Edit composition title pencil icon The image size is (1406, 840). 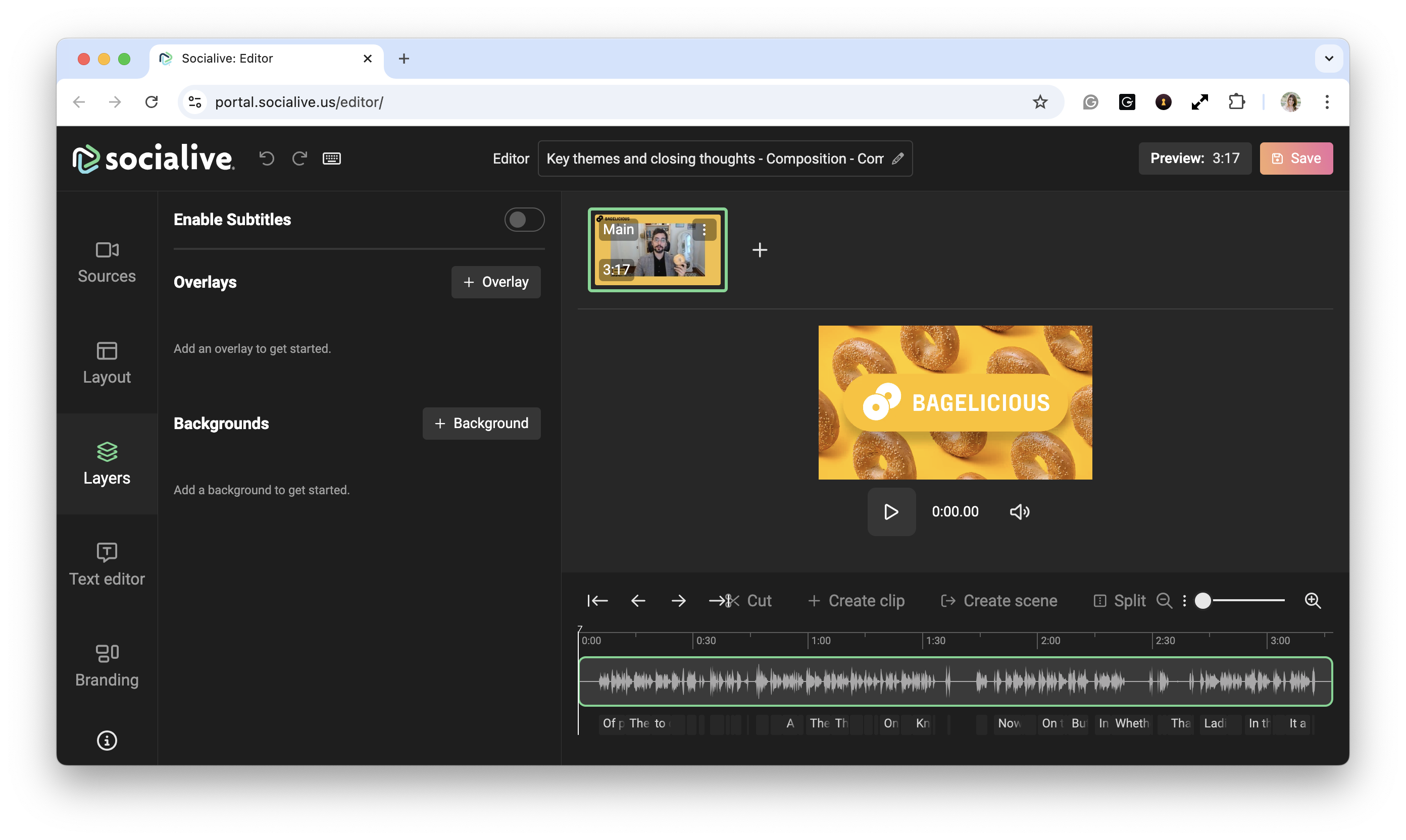tap(897, 159)
